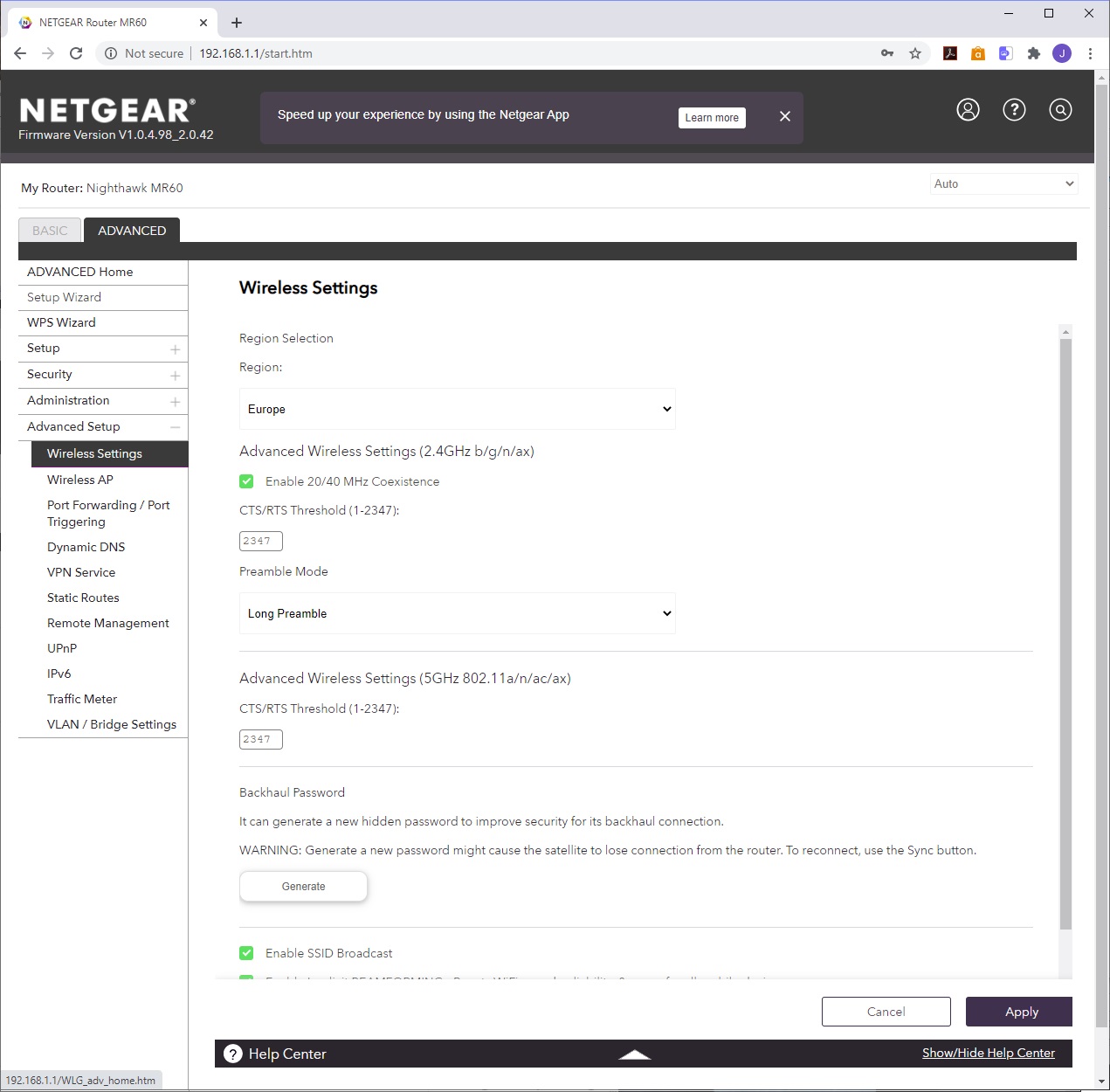Click the Adobe Acrobat extension icon

[950, 53]
